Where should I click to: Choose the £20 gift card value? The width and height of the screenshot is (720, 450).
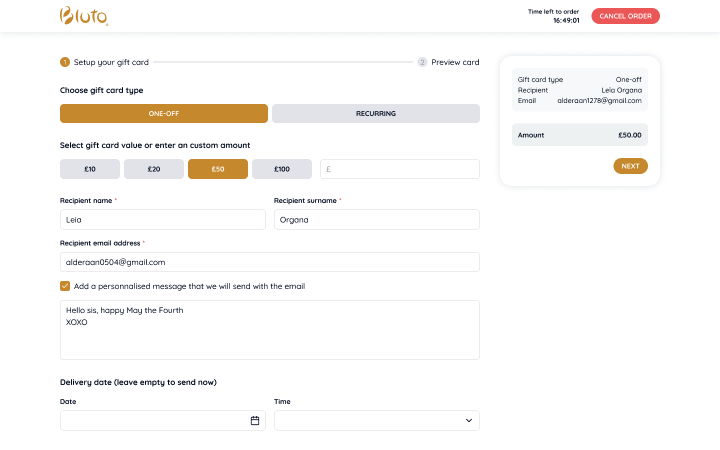tap(154, 169)
